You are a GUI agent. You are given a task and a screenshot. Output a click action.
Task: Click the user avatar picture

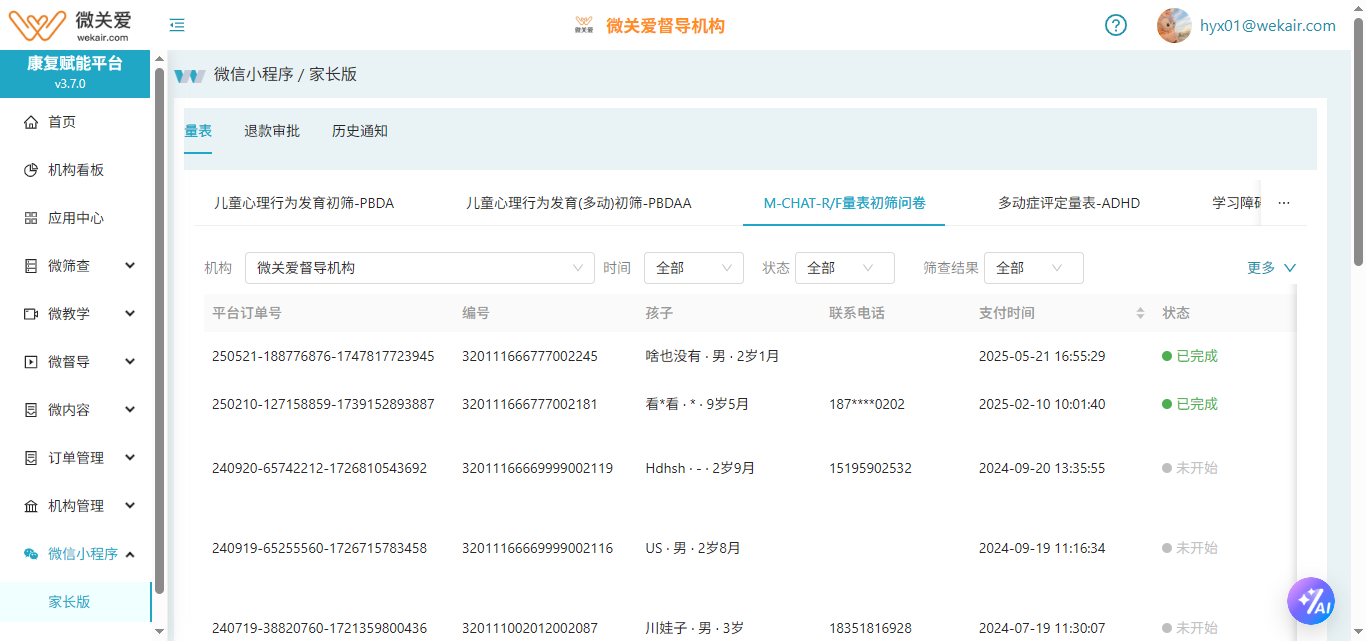[1174, 26]
